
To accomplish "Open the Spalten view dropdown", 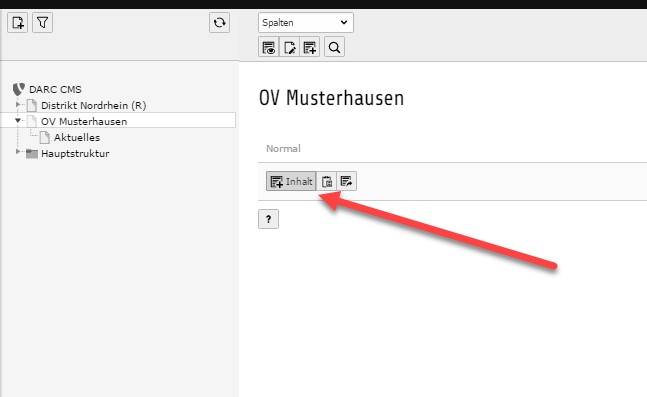I will tap(306, 23).
